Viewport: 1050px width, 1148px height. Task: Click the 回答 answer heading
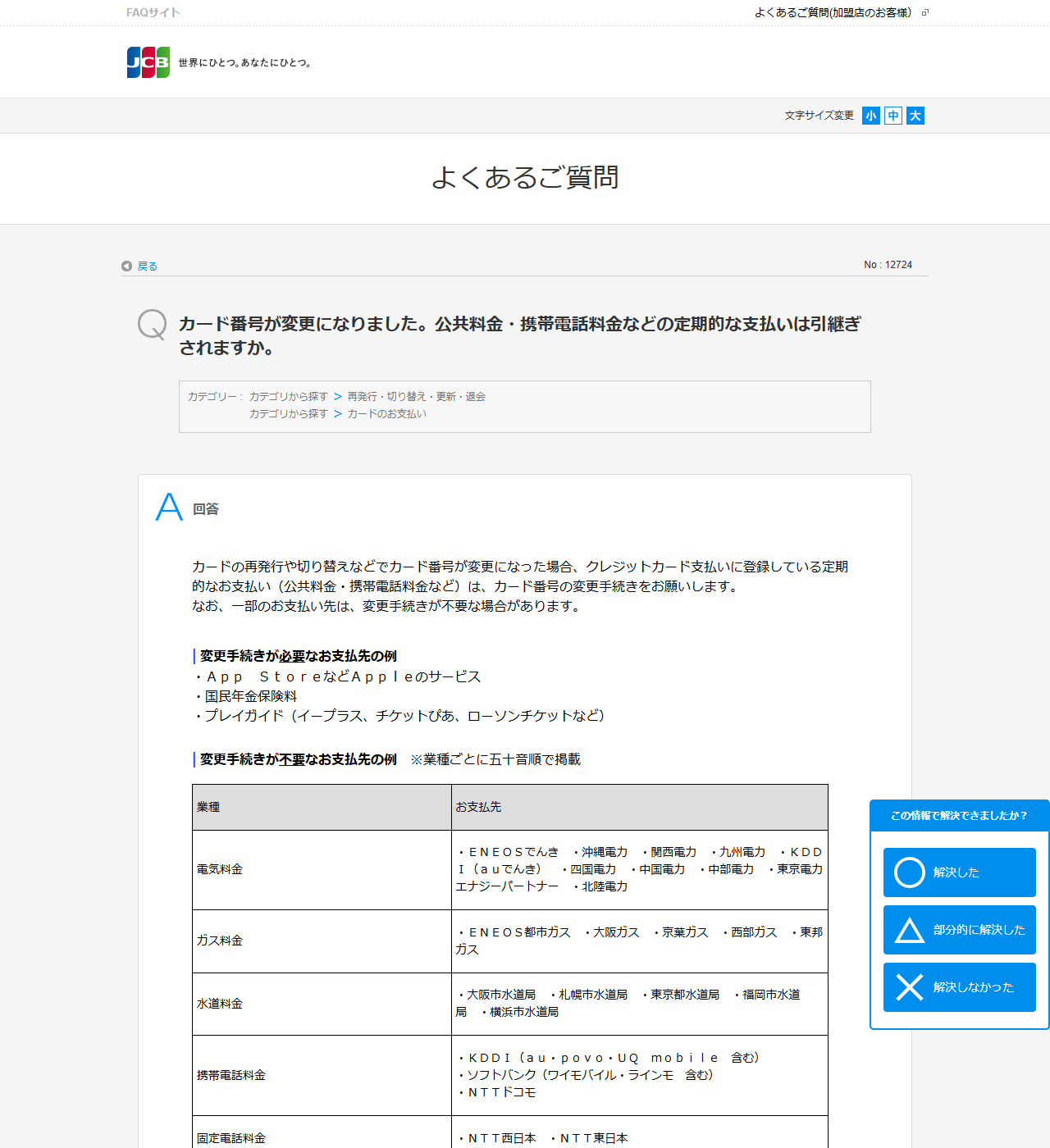(x=206, y=509)
